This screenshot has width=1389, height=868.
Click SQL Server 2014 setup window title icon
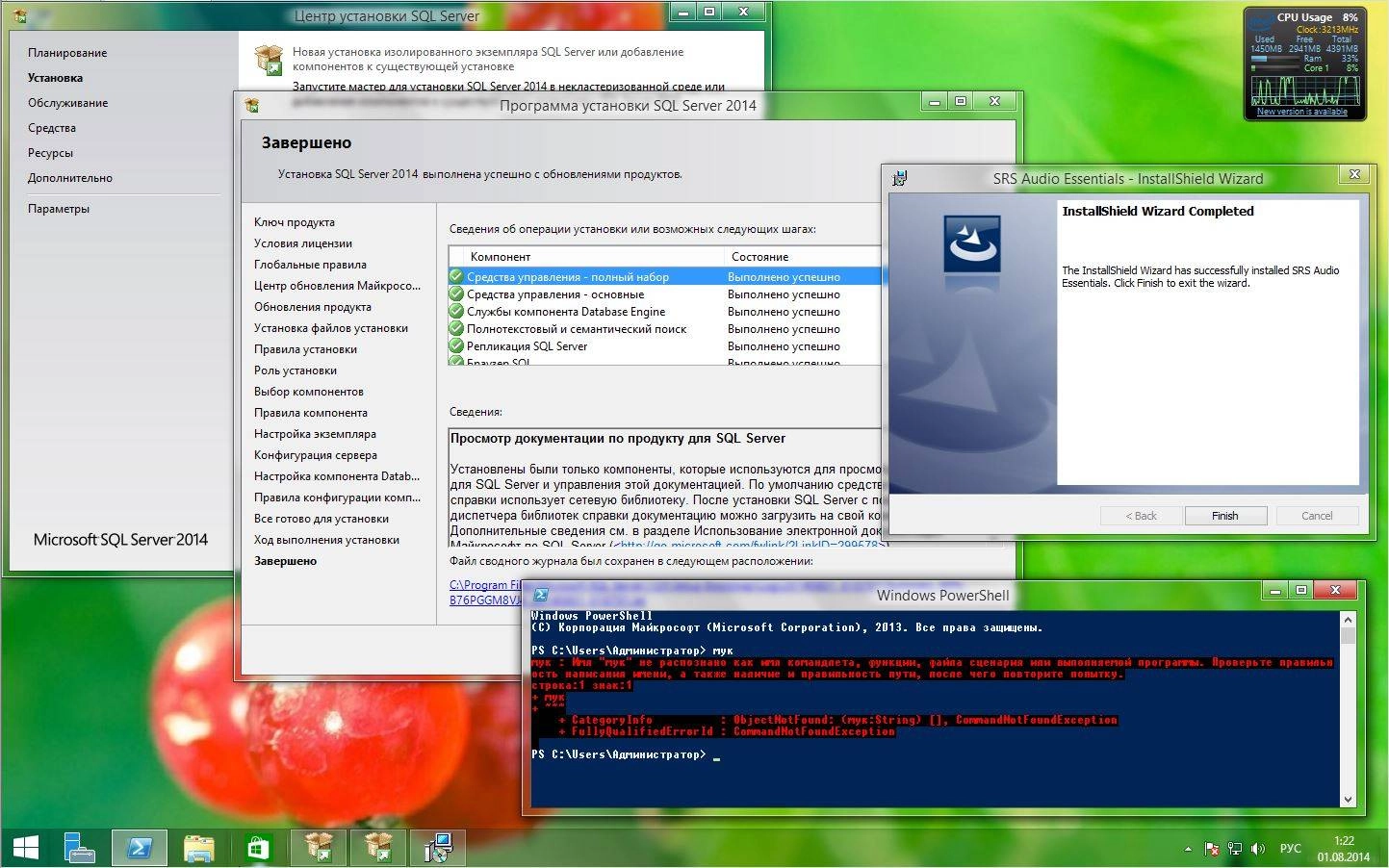pyautogui.click(x=252, y=105)
